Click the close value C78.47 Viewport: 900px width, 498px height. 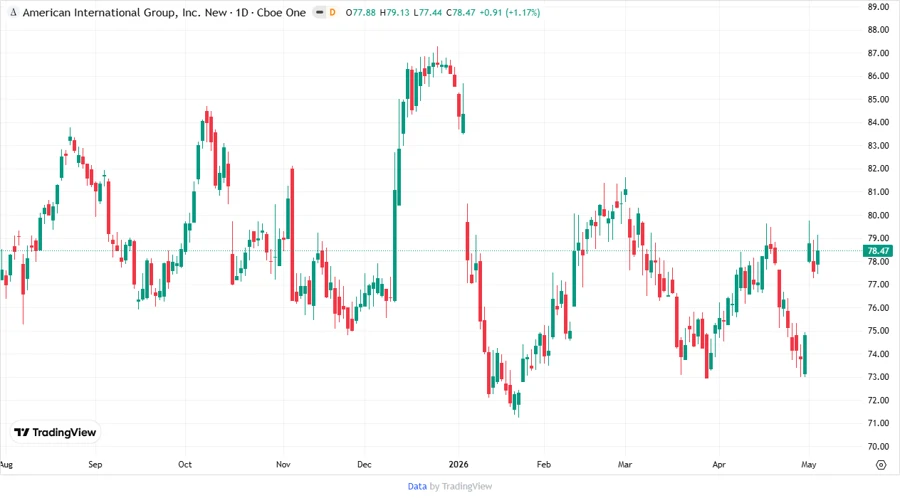point(460,13)
